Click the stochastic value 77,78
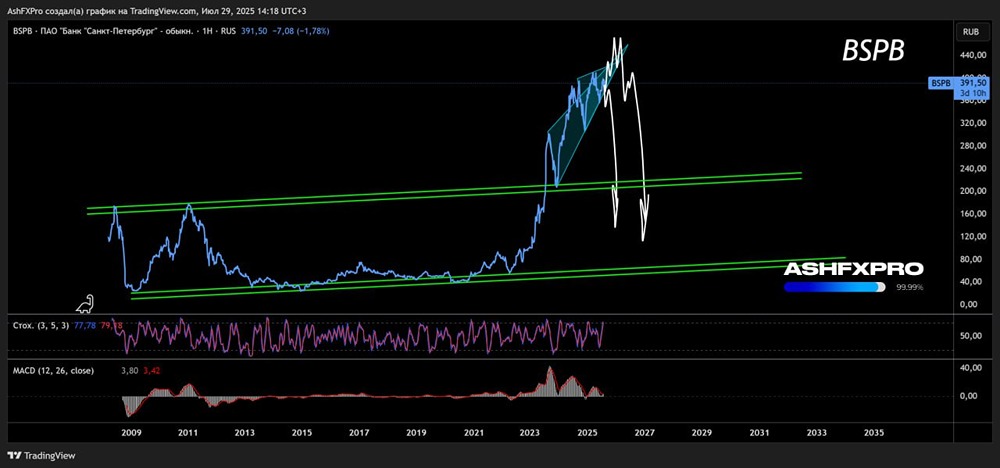Screen dimensions: 1000x468 [x=84, y=325]
